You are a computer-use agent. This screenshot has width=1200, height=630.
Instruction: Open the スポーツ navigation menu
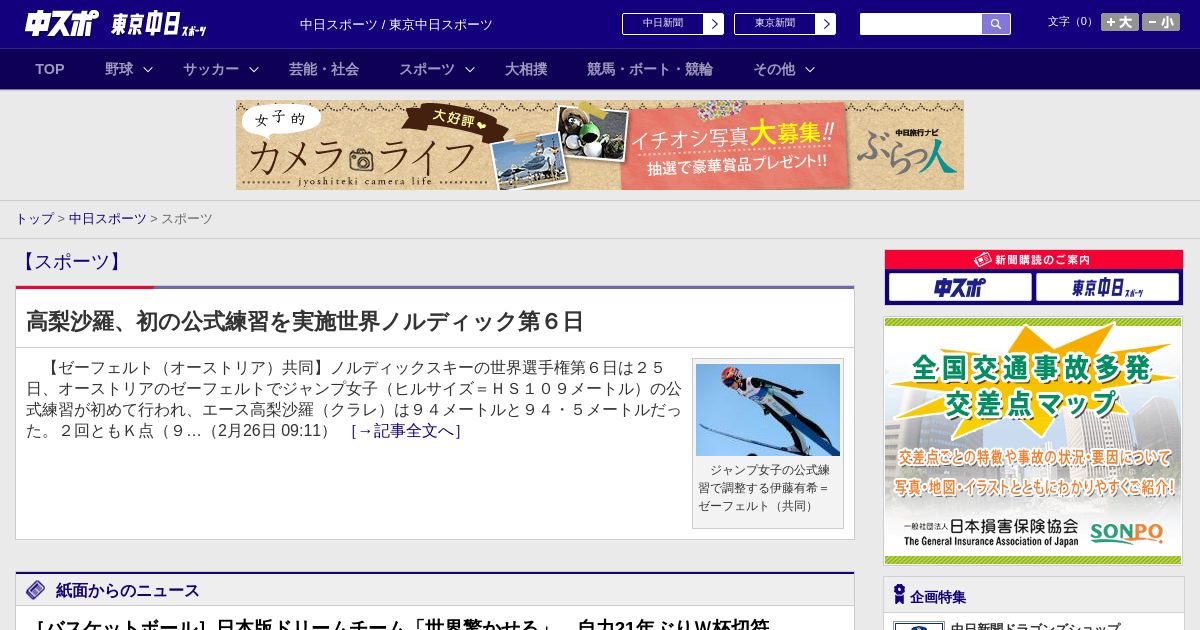[x=427, y=69]
